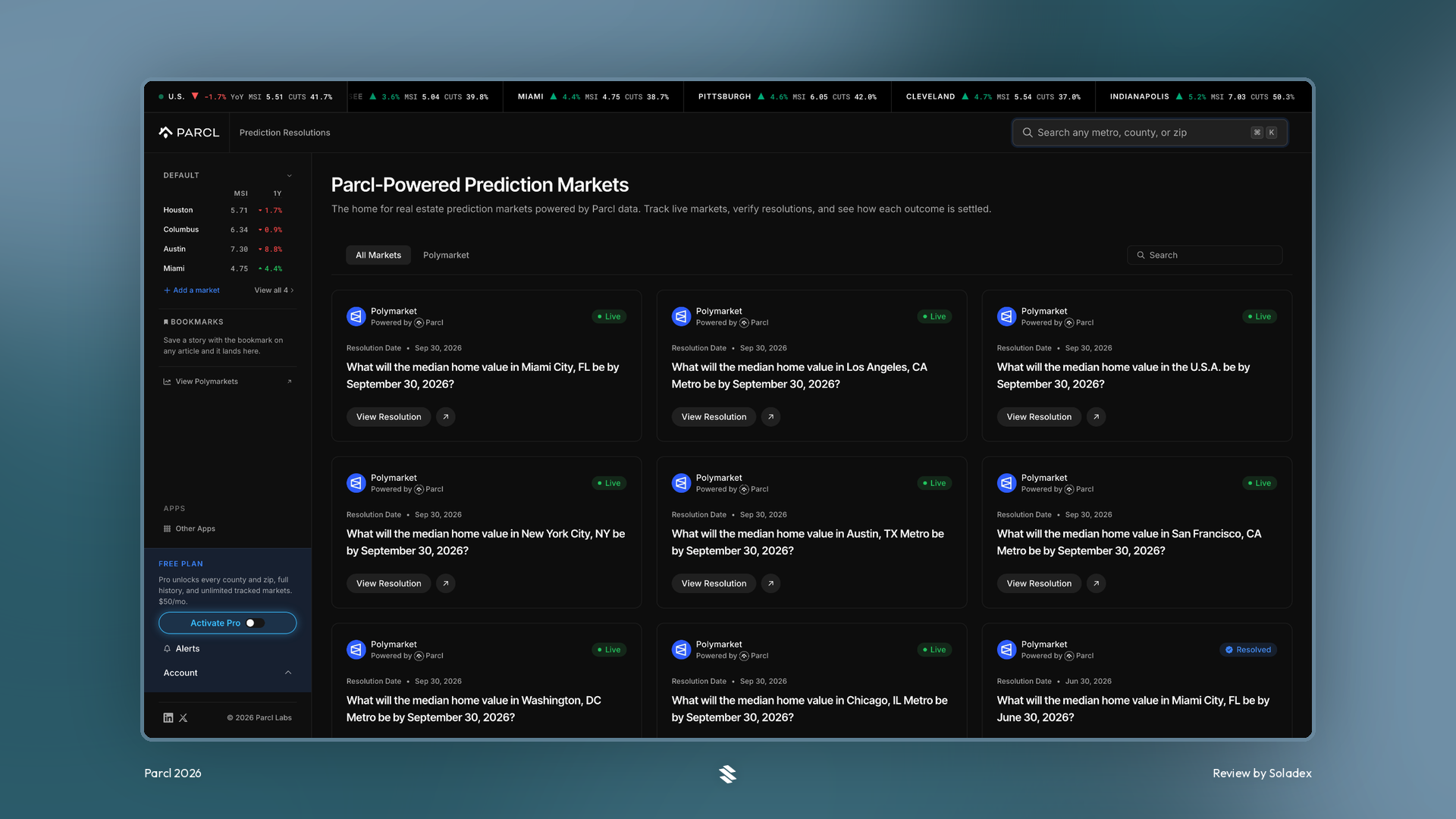Click View all 4 markets link
1456x819 pixels.
pos(274,290)
